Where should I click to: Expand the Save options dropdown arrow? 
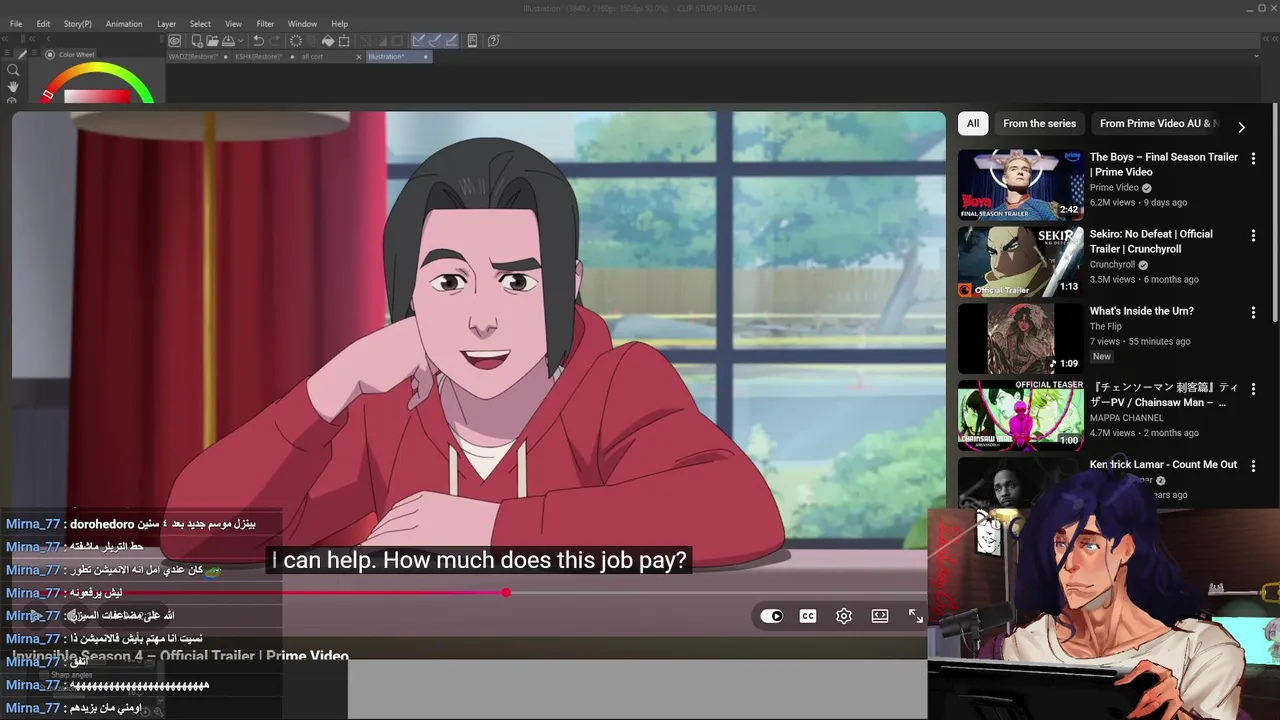point(241,41)
